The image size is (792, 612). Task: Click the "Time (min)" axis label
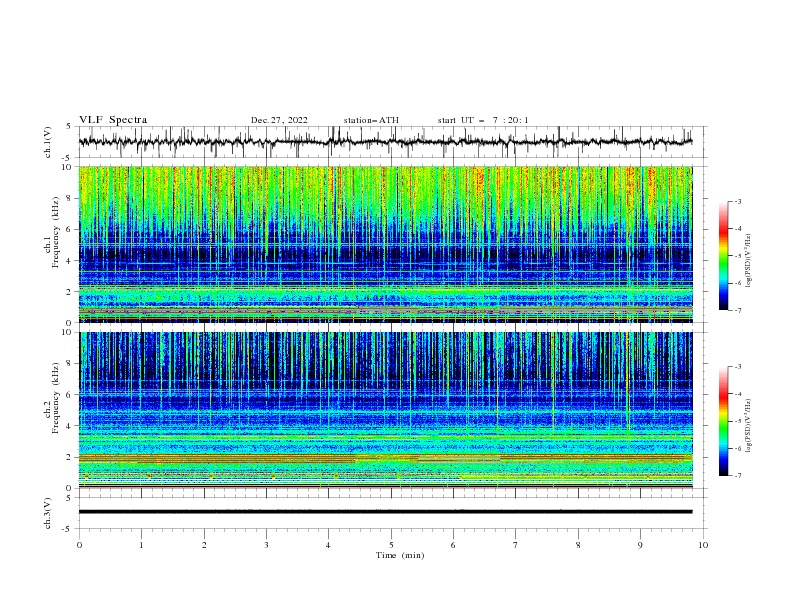click(400, 555)
